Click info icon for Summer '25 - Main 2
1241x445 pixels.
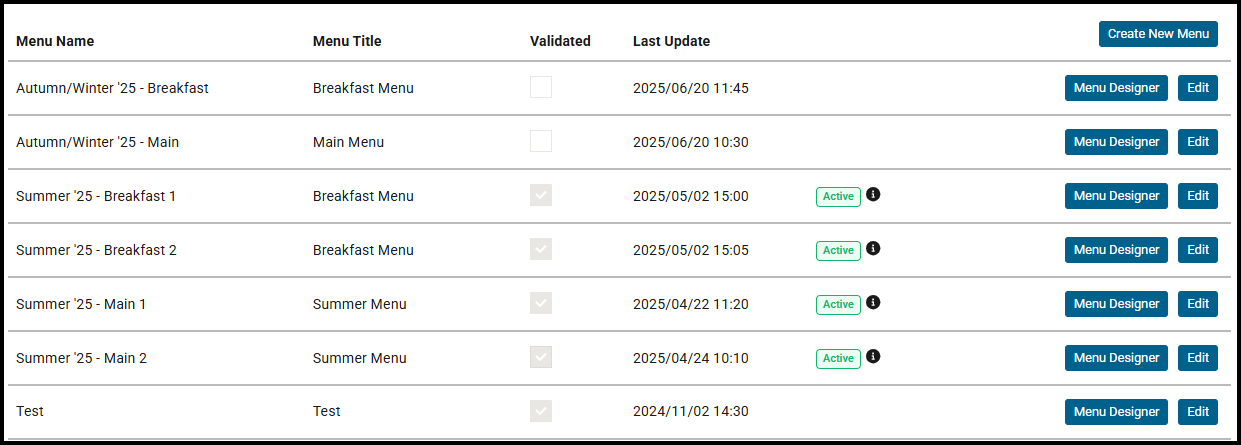tap(873, 356)
